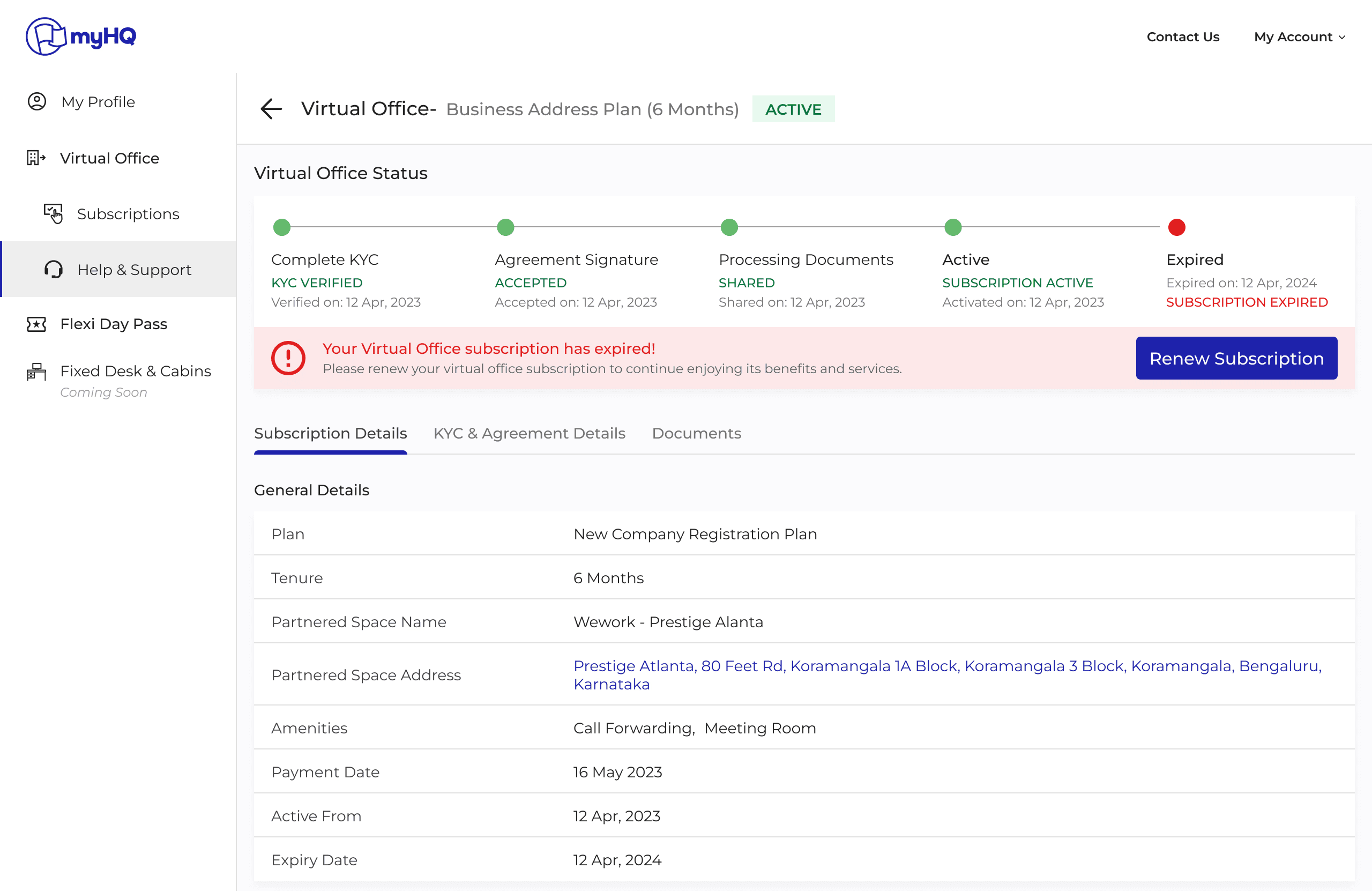Click the Subscriptions sidebar icon
Viewport: 1372px width, 891px height.
[x=53, y=213]
